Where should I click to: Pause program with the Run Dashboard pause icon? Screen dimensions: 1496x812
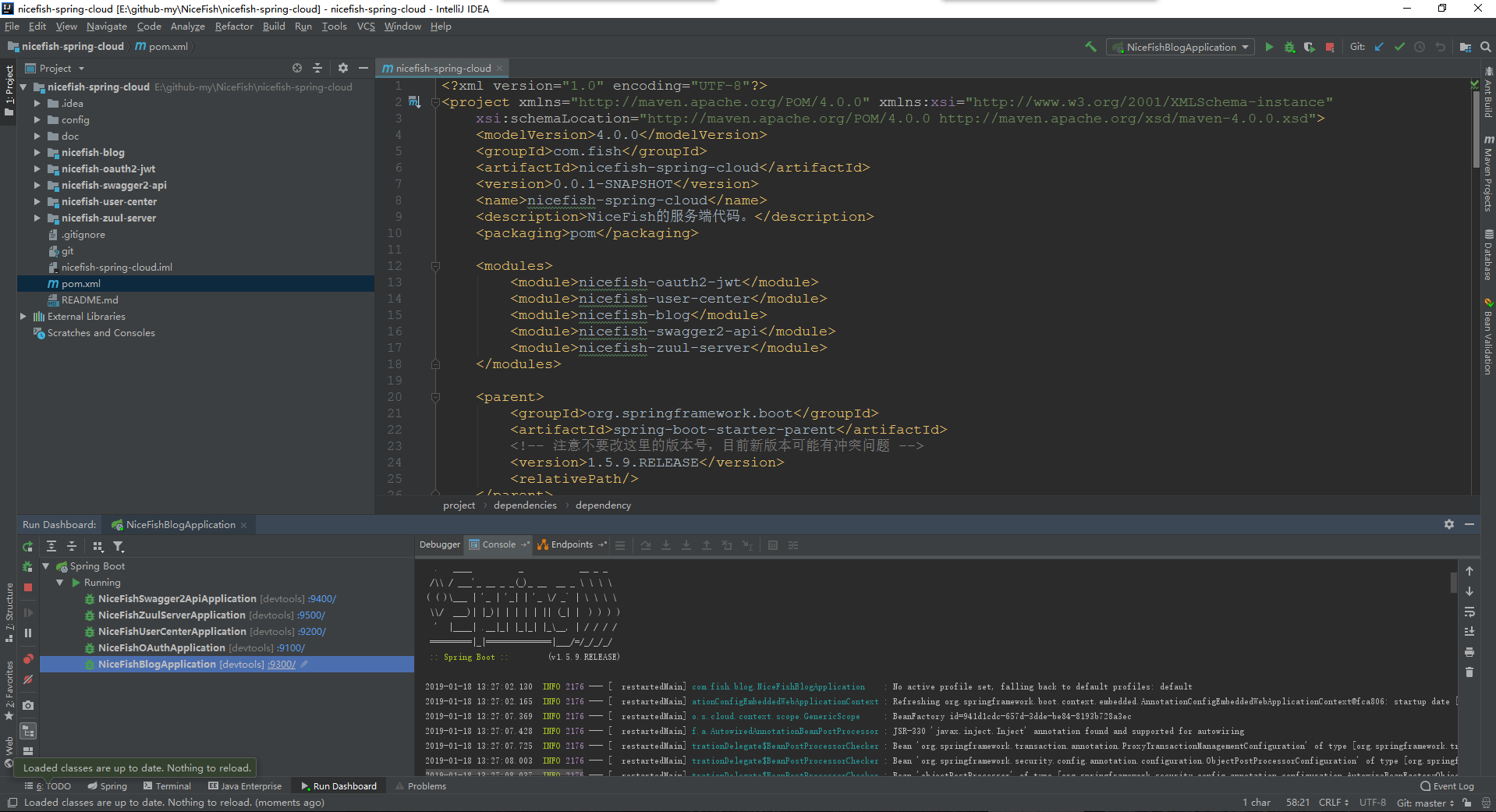28,633
